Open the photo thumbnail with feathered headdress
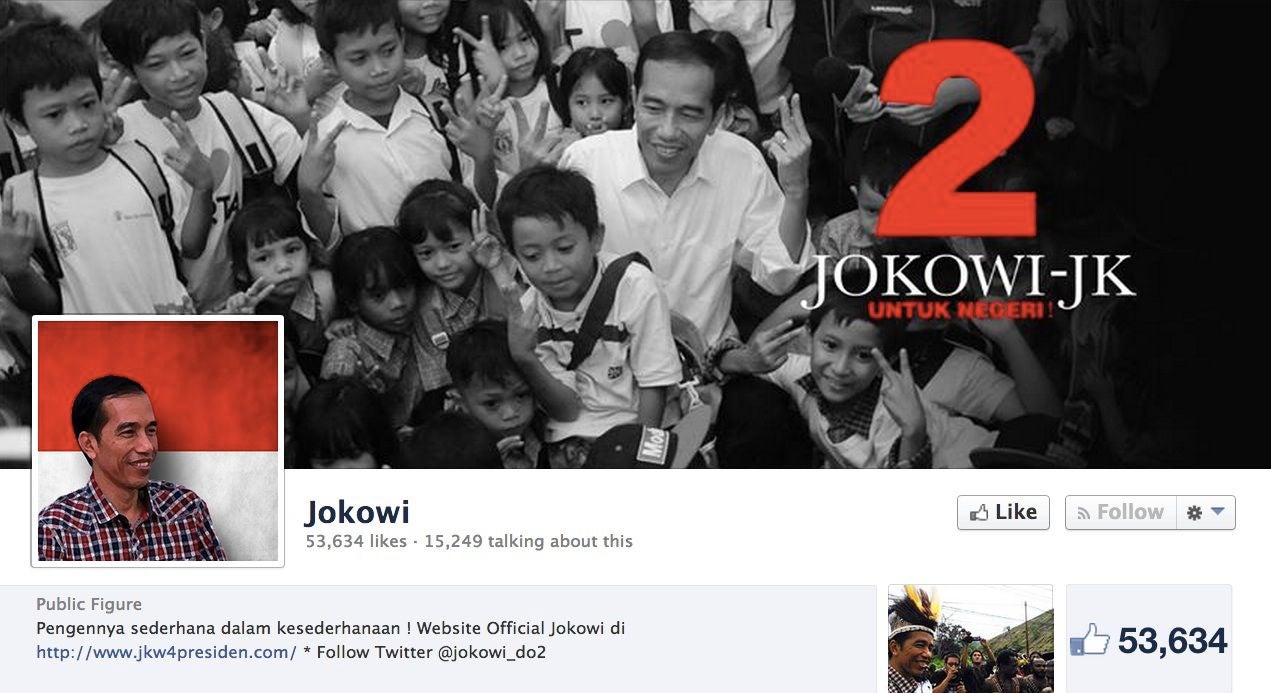The width and height of the screenshot is (1271, 693). pos(970,639)
